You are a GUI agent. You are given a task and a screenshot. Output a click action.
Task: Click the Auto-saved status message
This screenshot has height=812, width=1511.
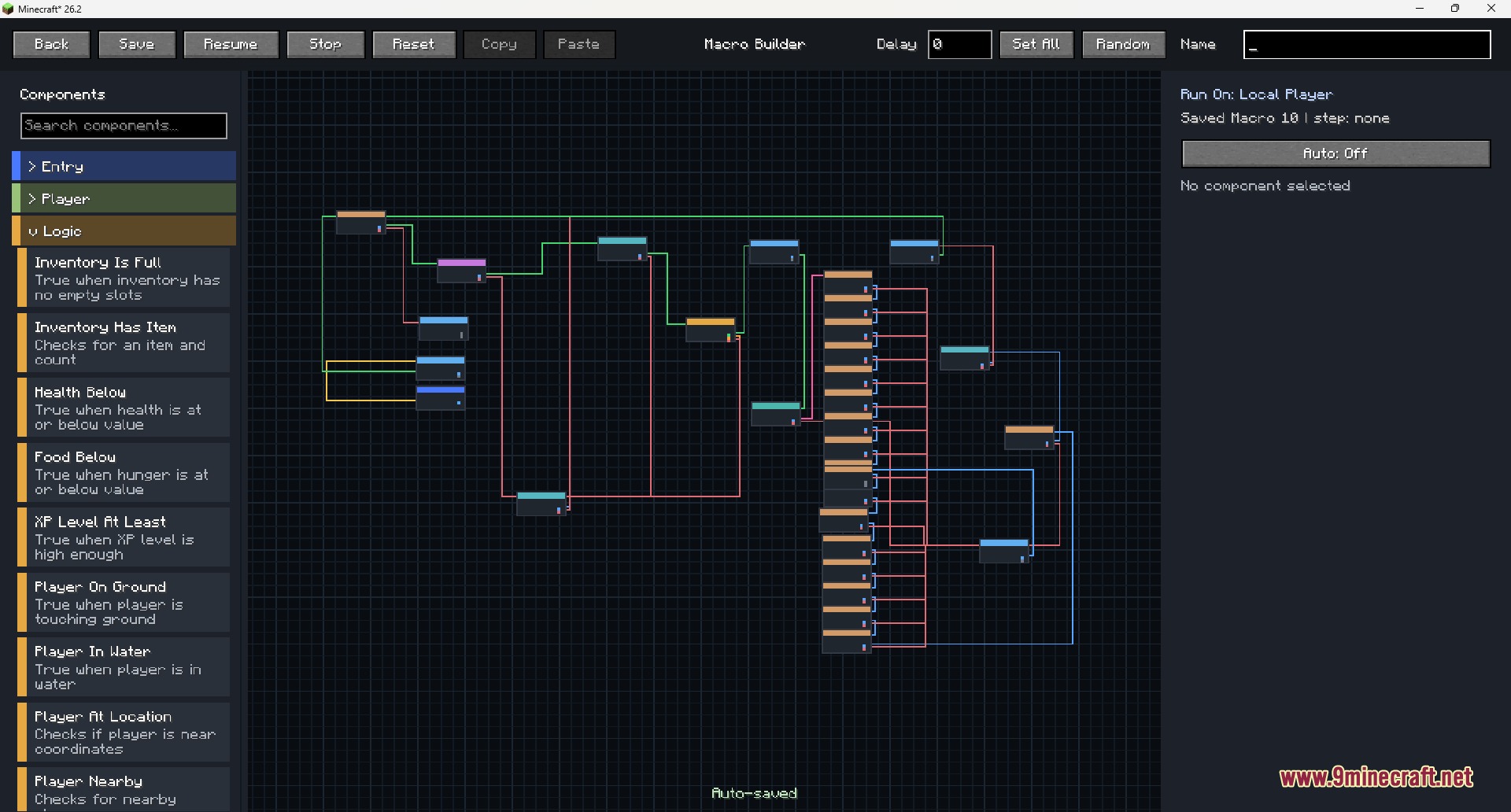(754, 793)
